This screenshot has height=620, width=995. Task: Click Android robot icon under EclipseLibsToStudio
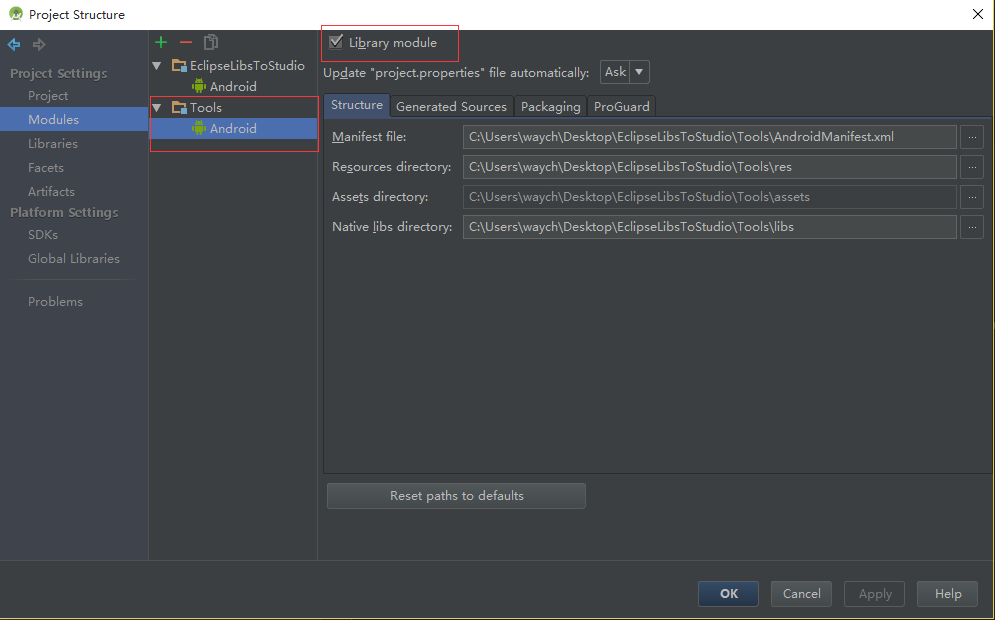click(x=199, y=86)
